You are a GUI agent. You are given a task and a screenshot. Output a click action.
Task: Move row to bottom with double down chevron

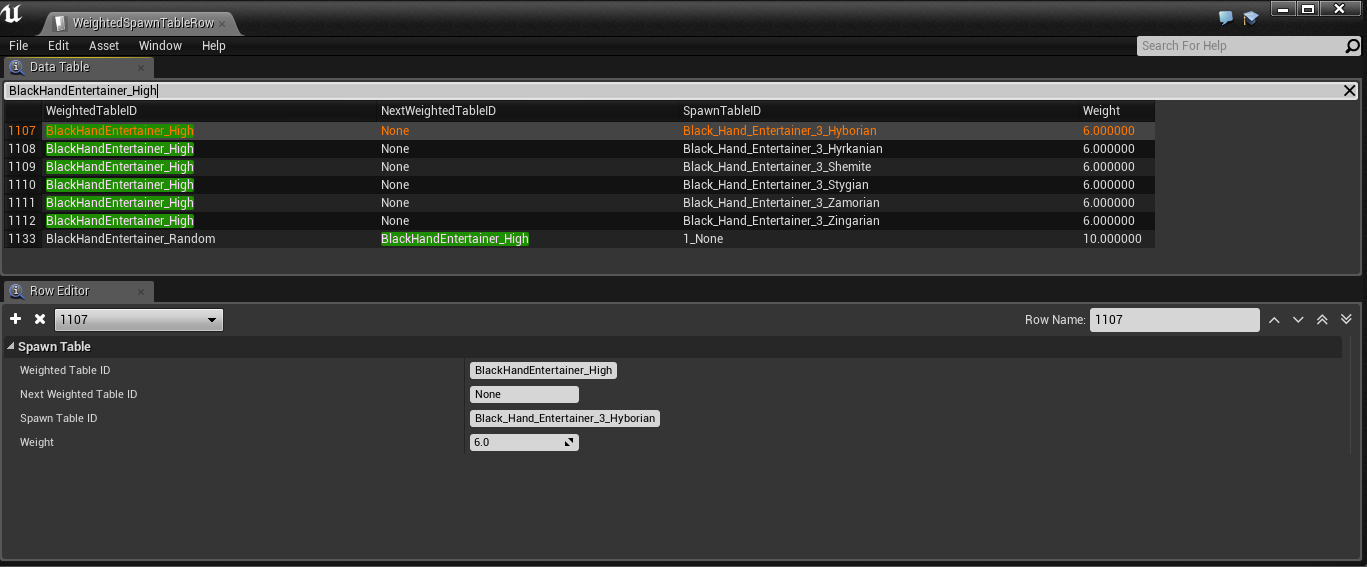click(1346, 320)
